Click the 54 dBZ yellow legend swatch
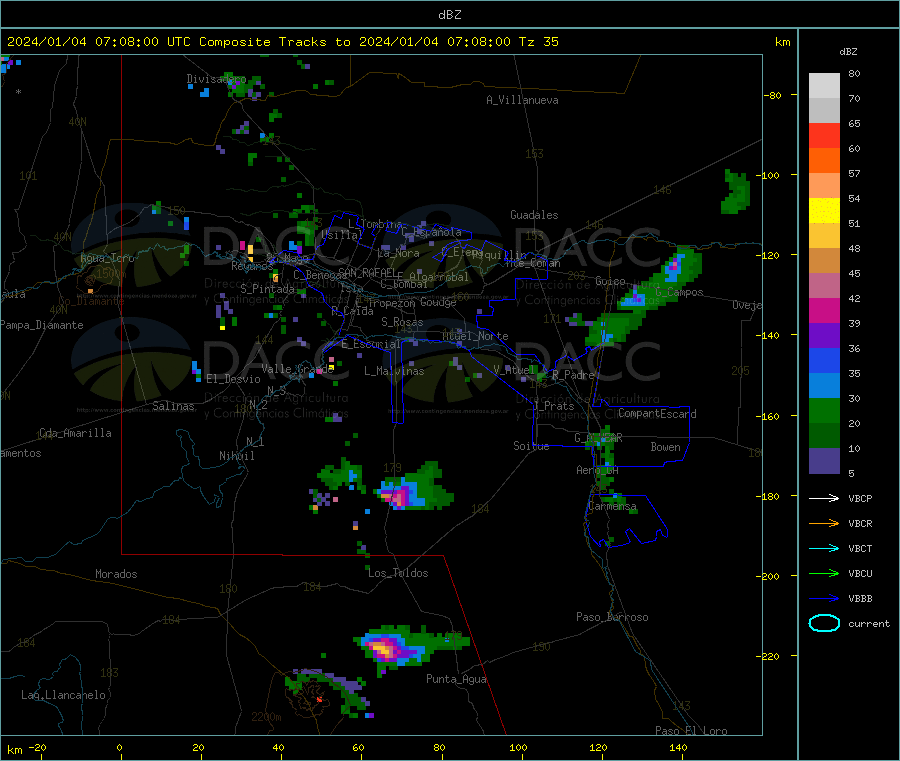 [824, 211]
